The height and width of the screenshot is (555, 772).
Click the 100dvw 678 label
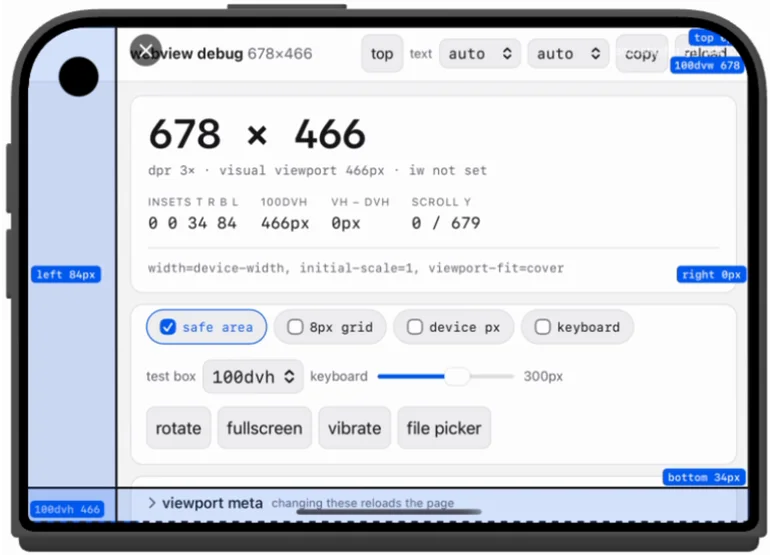pos(707,65)
